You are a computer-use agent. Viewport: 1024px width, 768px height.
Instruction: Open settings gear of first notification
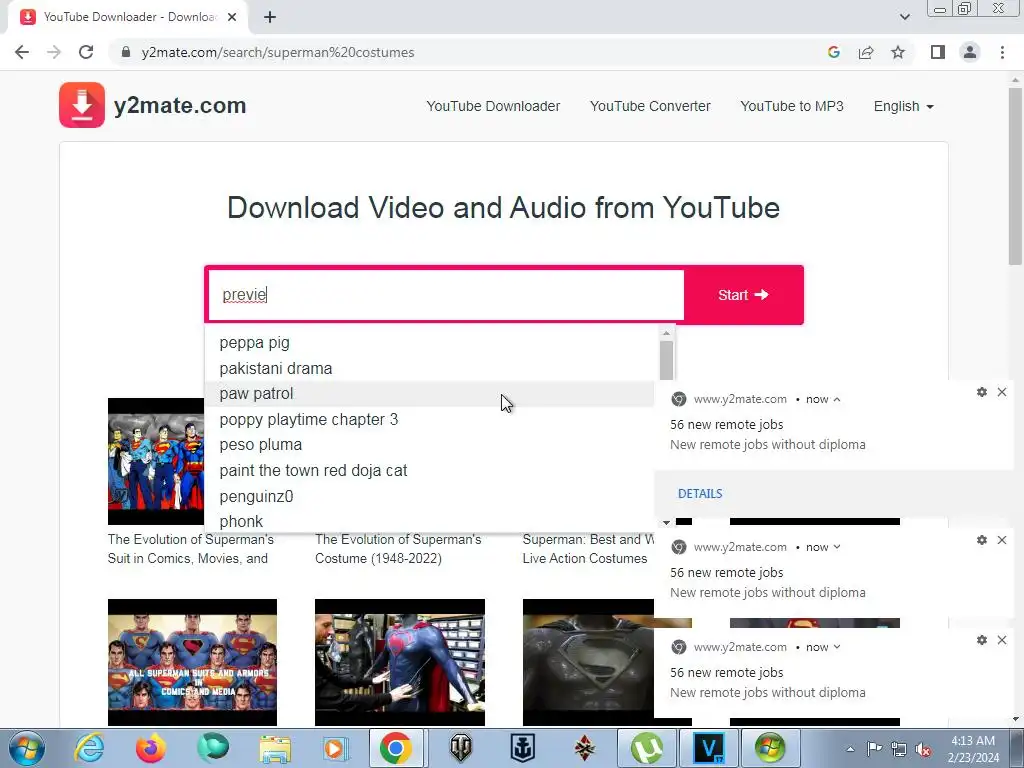982,392
